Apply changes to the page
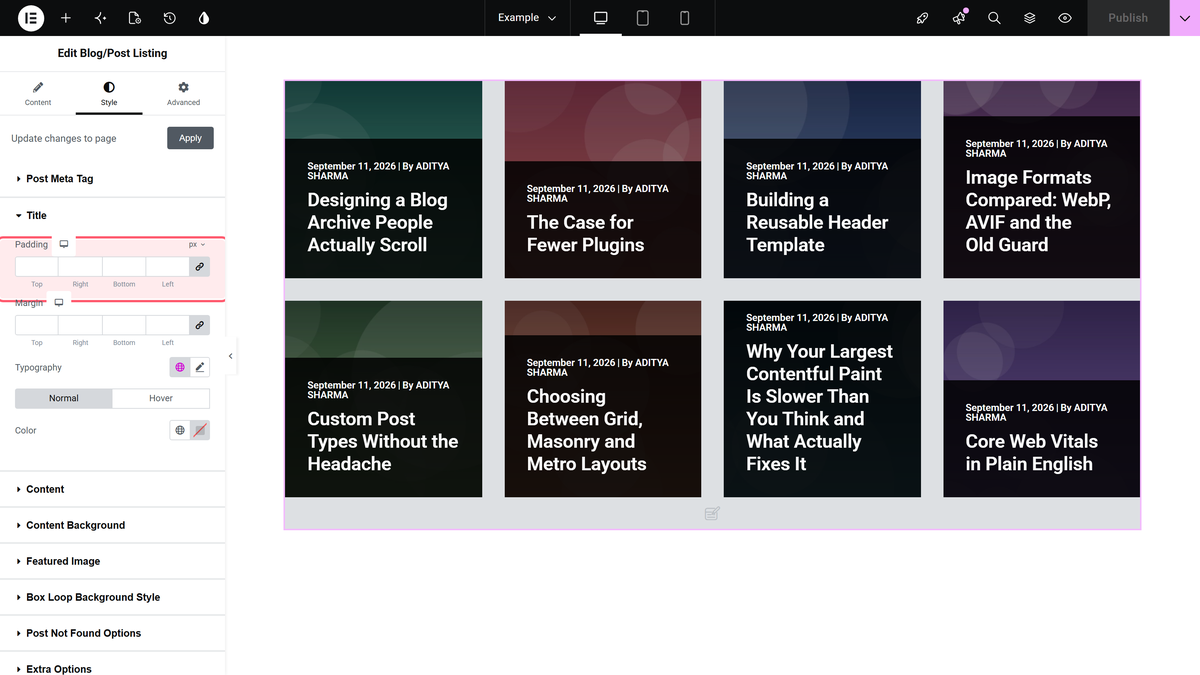Screen dimensions: 1200x675 tap(190, 138)
